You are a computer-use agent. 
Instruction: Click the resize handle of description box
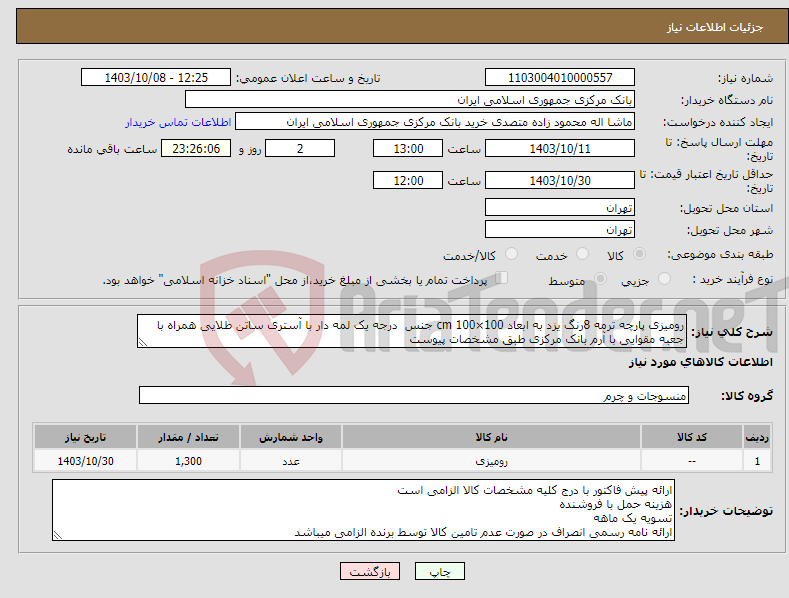[x=142, y=342]
